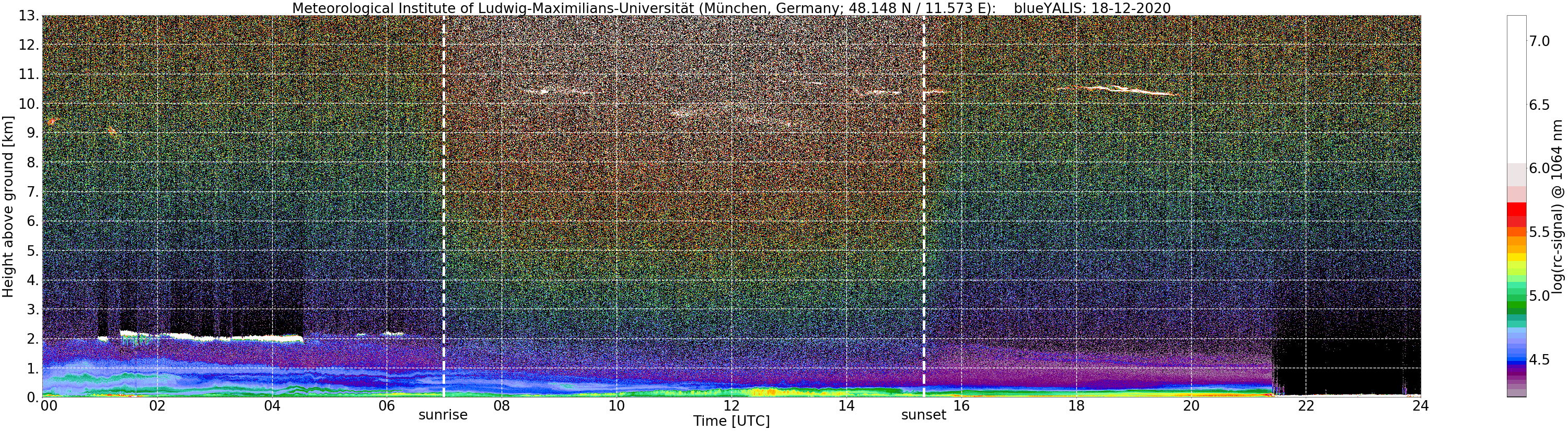Click the colorbar tick label 7.0
Viewport: 1568px width, 431px height.
point(1539,41)
